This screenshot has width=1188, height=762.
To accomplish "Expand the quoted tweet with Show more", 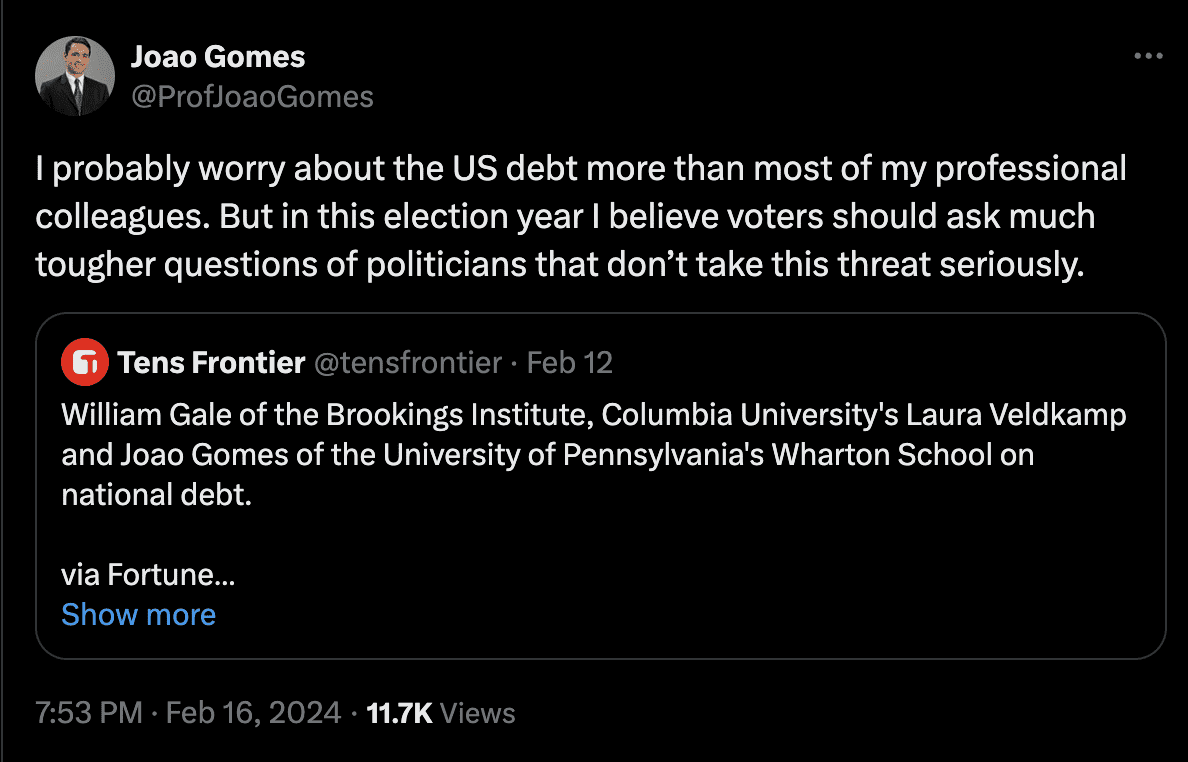I will [138, 614].
